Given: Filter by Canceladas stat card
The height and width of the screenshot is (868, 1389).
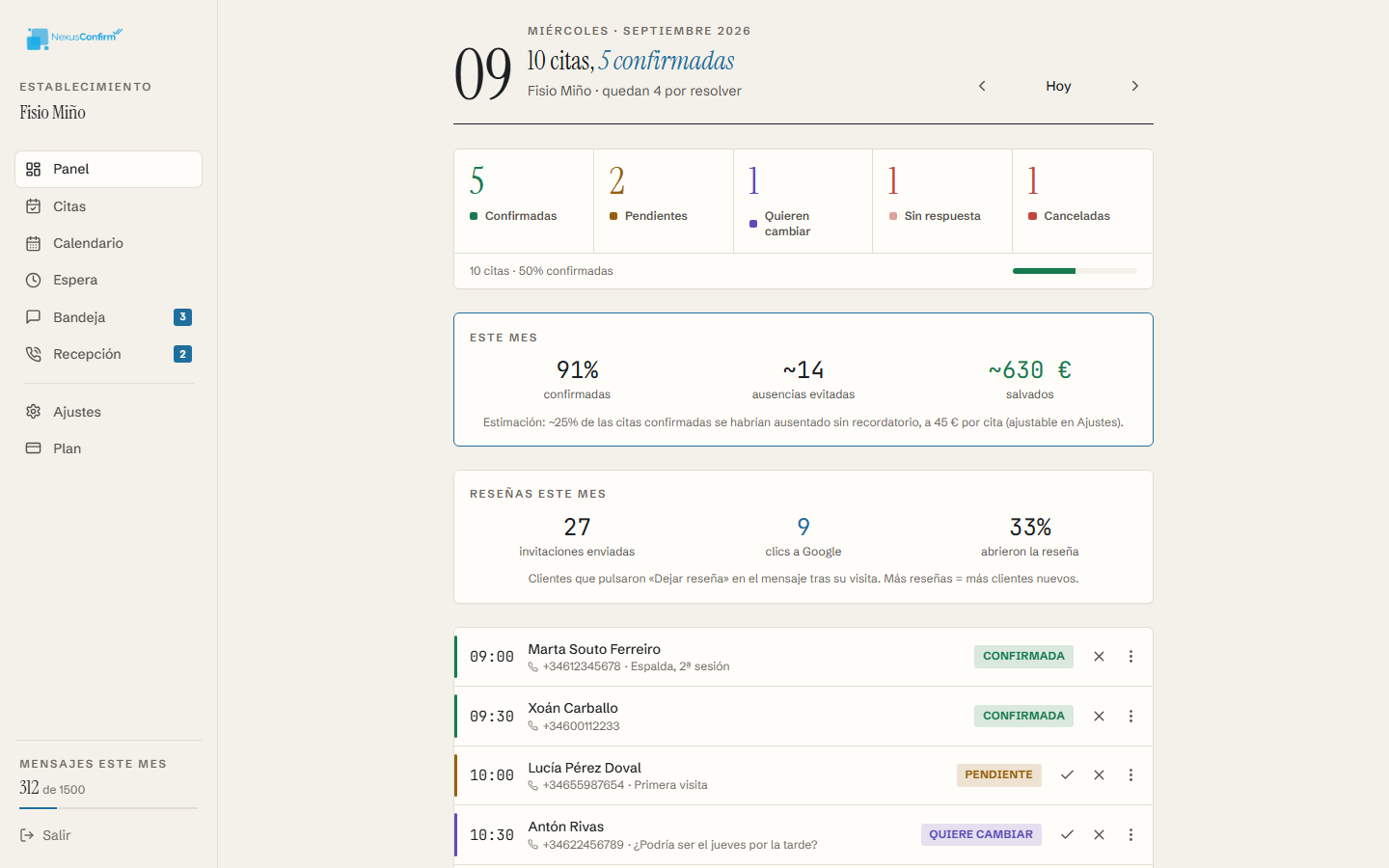Looking at the screenshot, I should (x=1082, y=202).
